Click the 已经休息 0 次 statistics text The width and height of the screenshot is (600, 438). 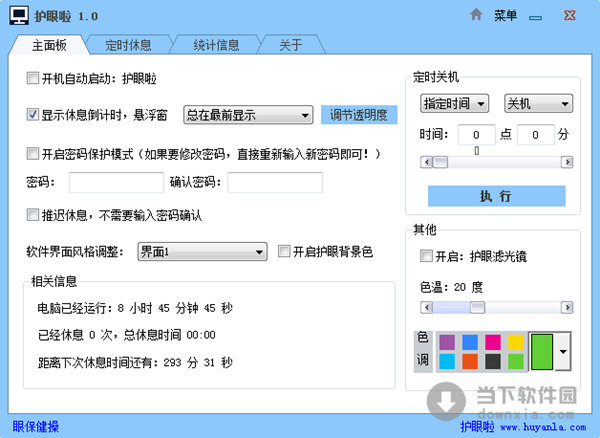126,335
